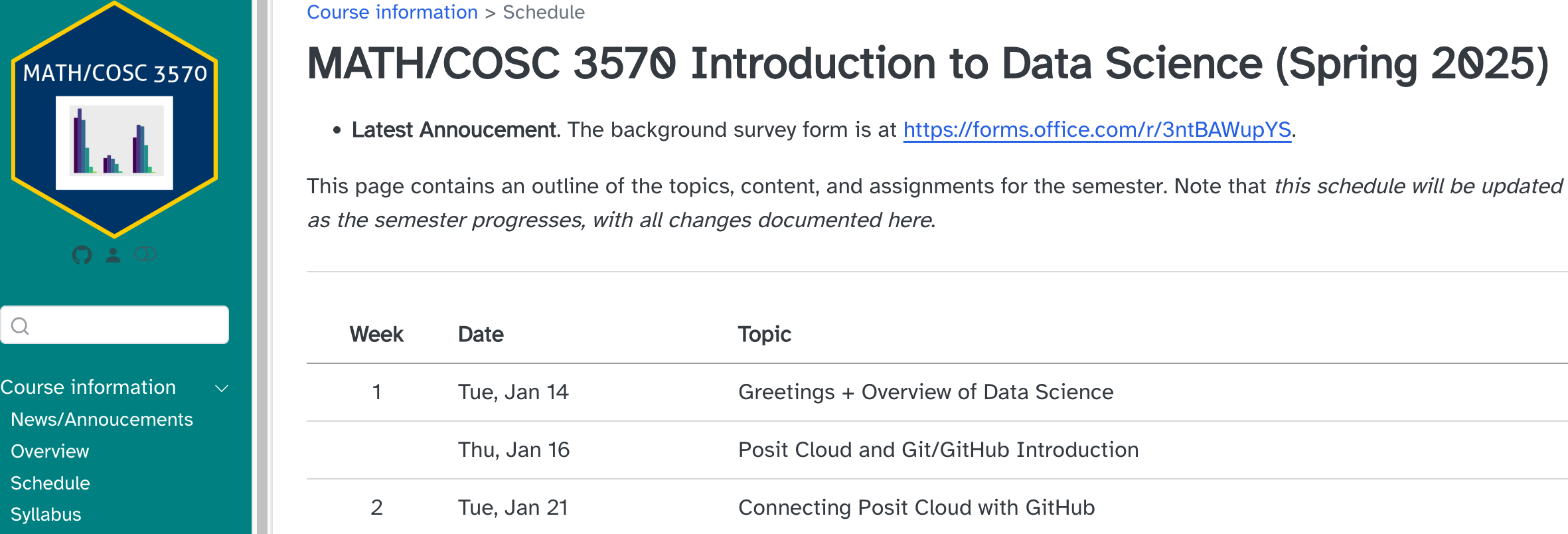The width and height of the screenshot is (1568, 534).
Task: Click the Week column header
Action: tap(376, 334)
